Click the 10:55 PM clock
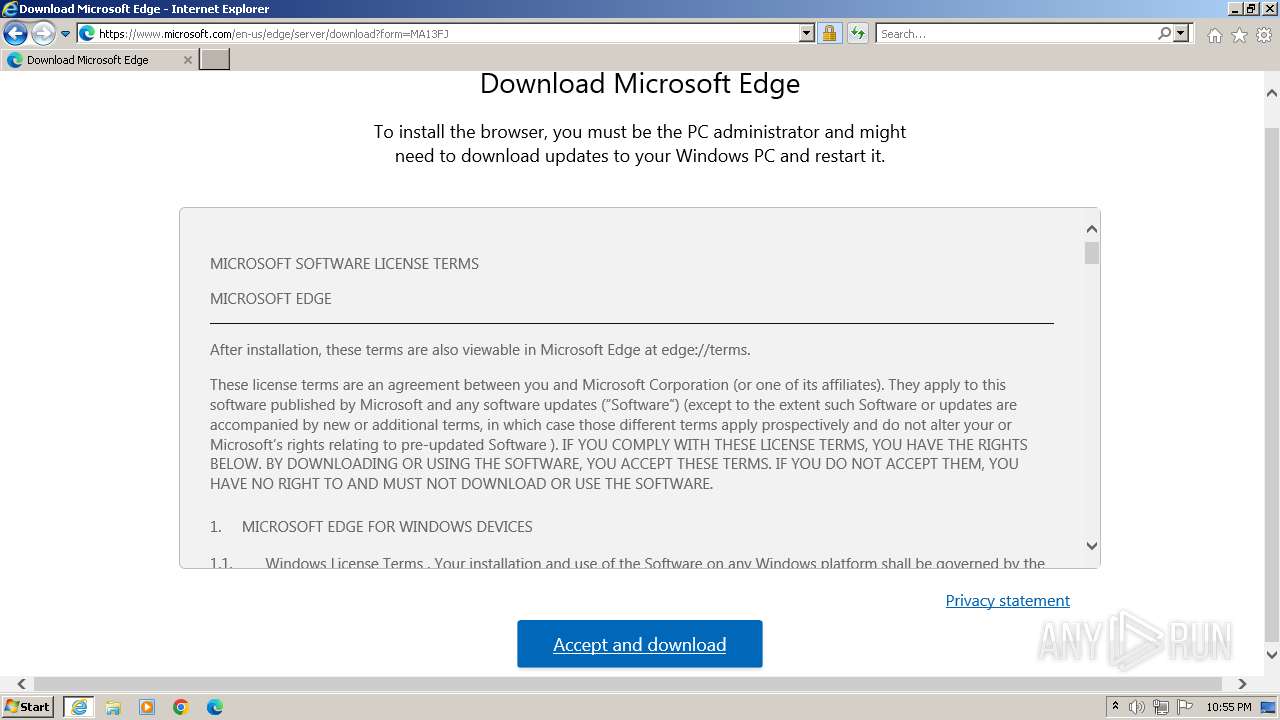 tap(1229, 707)
